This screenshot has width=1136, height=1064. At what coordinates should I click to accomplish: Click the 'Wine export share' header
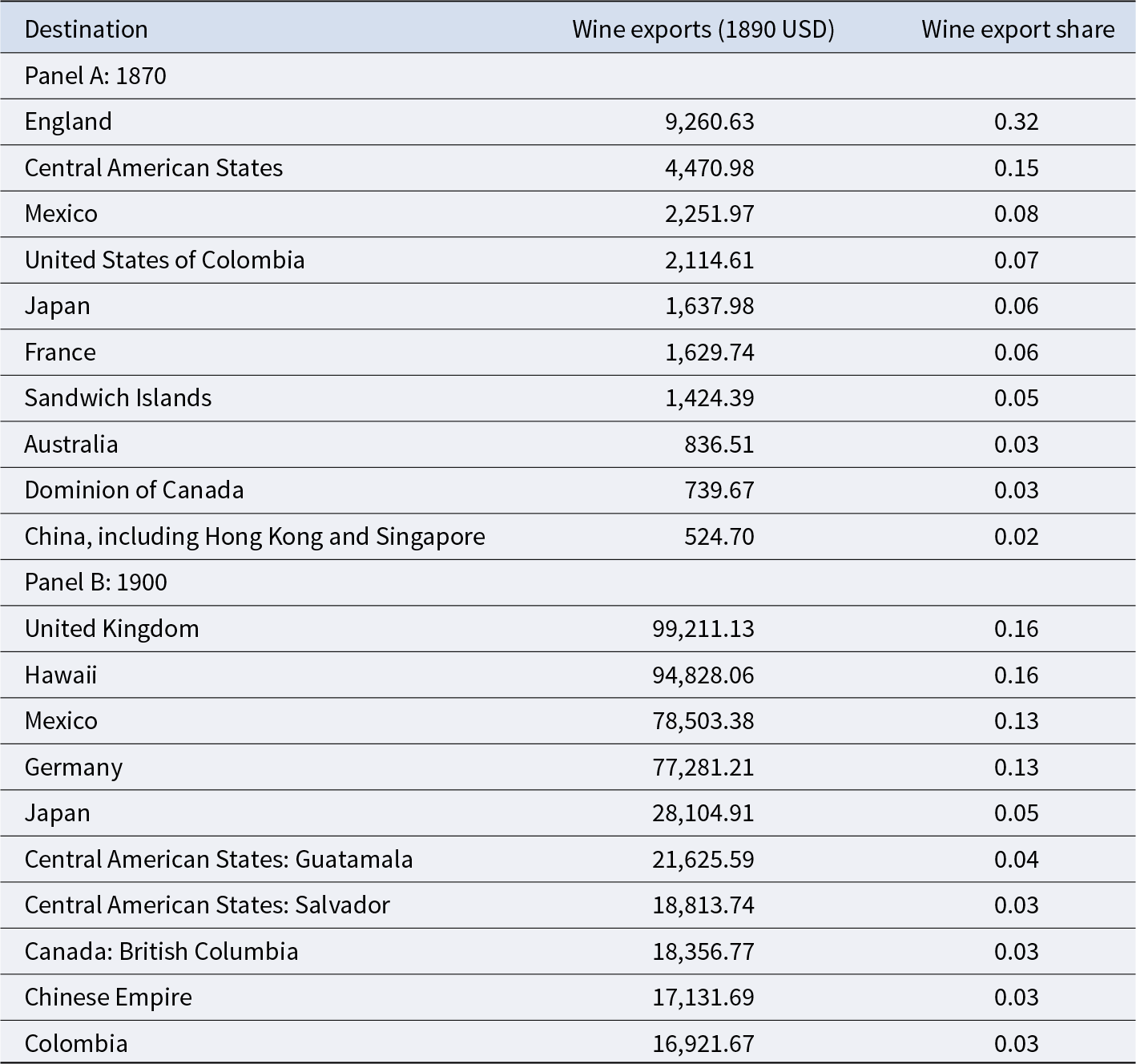1017,30
